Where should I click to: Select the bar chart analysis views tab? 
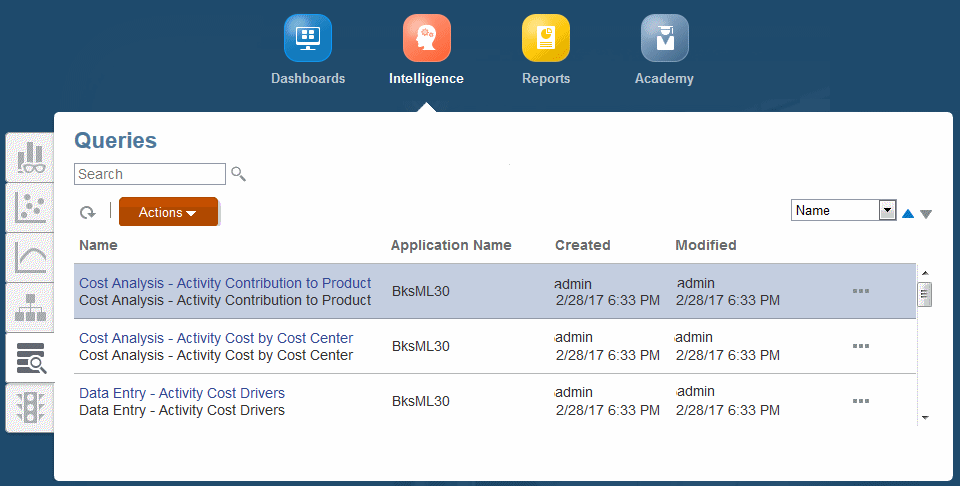tap(30, 157)
